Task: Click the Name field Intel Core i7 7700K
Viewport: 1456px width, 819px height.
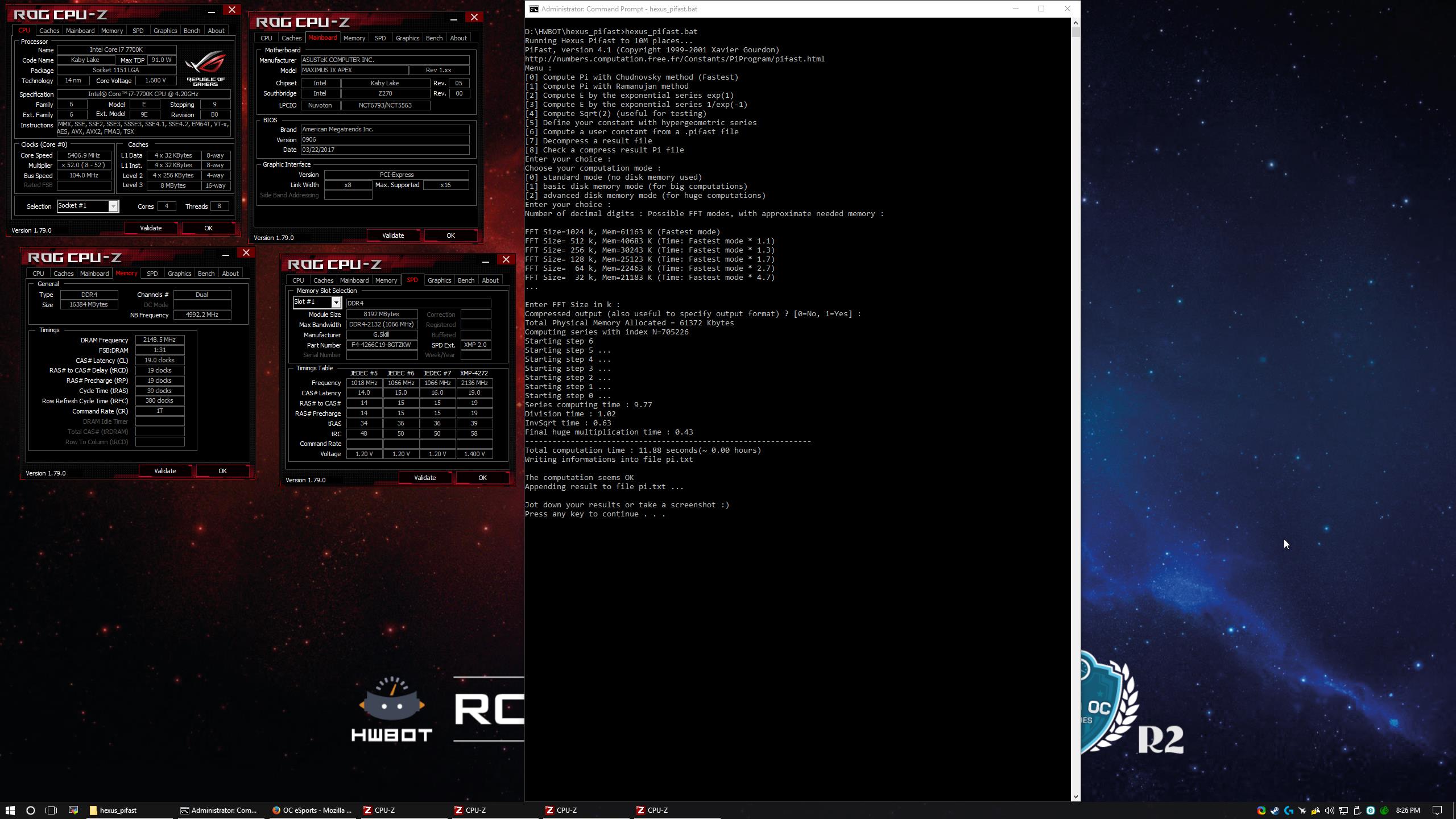Action: pos(116,50)
